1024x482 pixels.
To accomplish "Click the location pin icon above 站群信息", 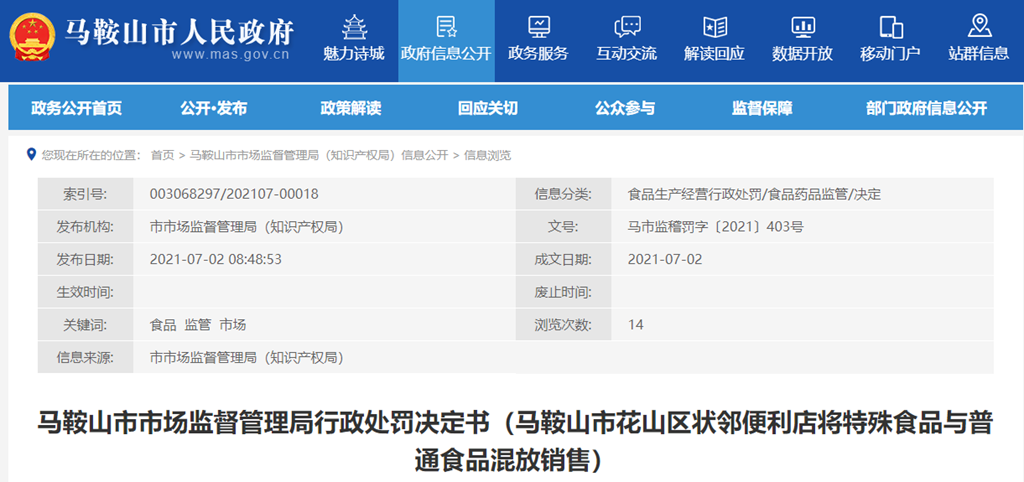I will point(978,26).
